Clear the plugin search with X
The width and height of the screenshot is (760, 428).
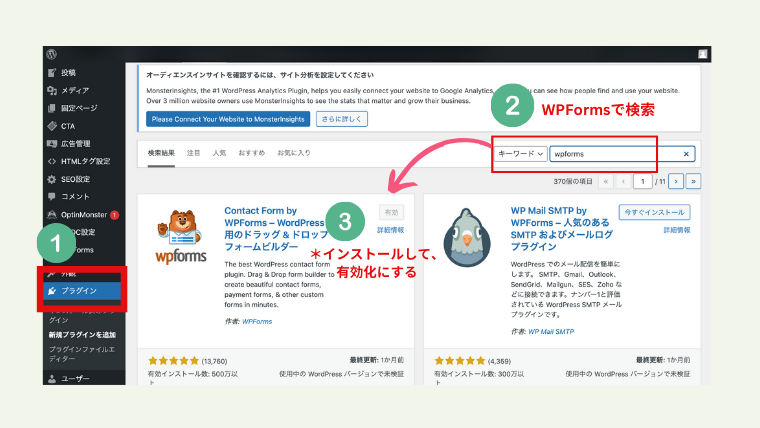pos(686,154)
